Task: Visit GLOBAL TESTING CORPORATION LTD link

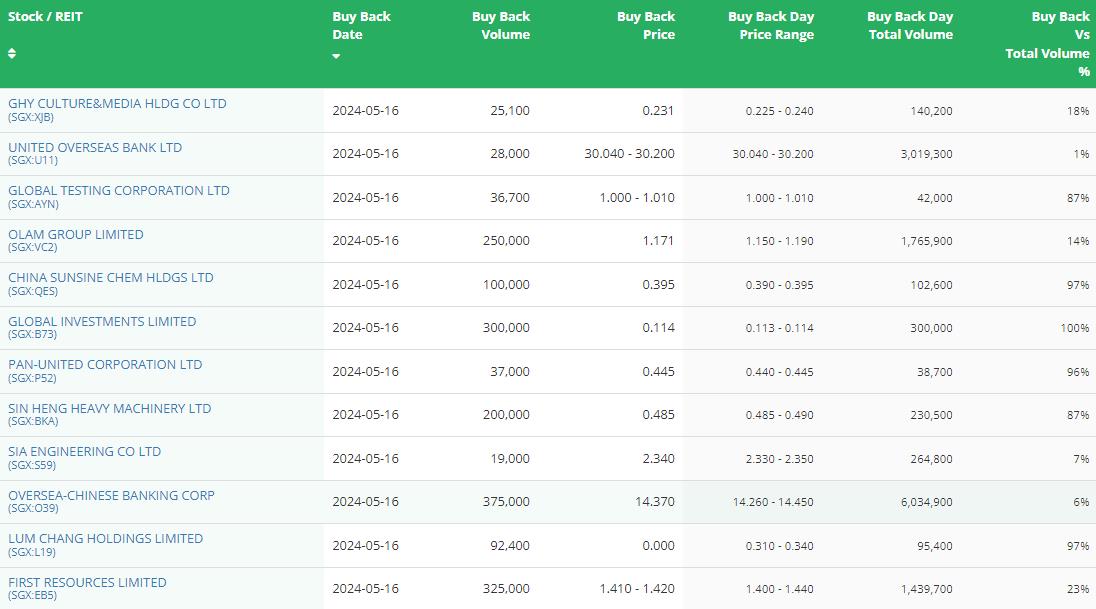Action: pyautogui.click(x=119, y=190)
